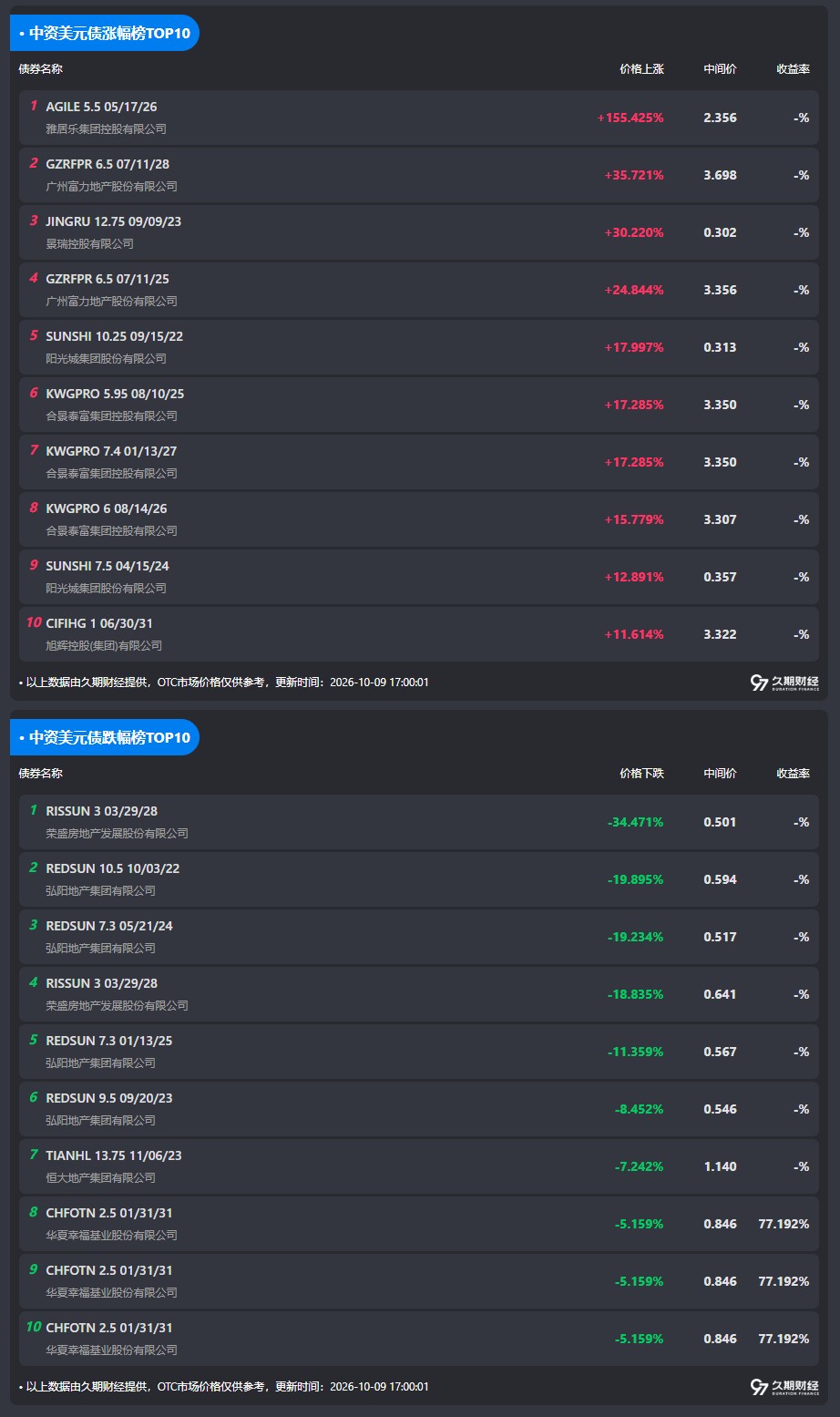Click the 久期财经 logo under the losers list
The height and width of the screenshot is (1417, 840).
click(x=784, y=1387)
